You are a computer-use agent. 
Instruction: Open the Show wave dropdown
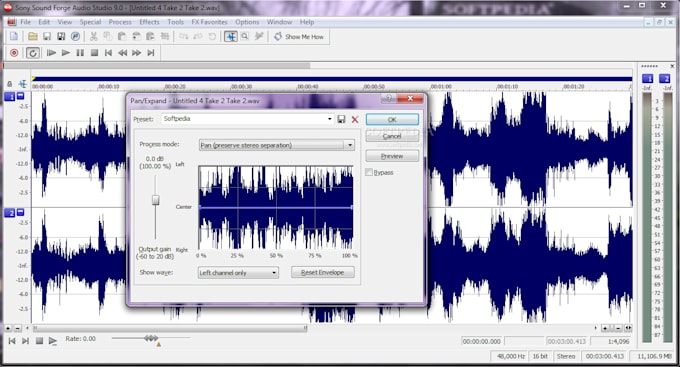238,272
